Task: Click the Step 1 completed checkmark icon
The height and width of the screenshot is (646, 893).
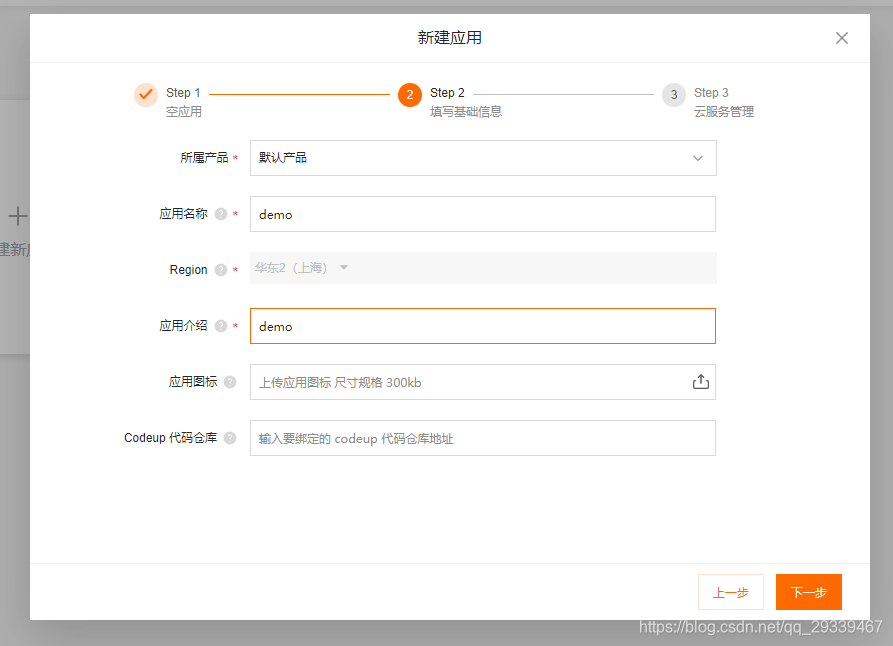Action: [x=146, y=93]
